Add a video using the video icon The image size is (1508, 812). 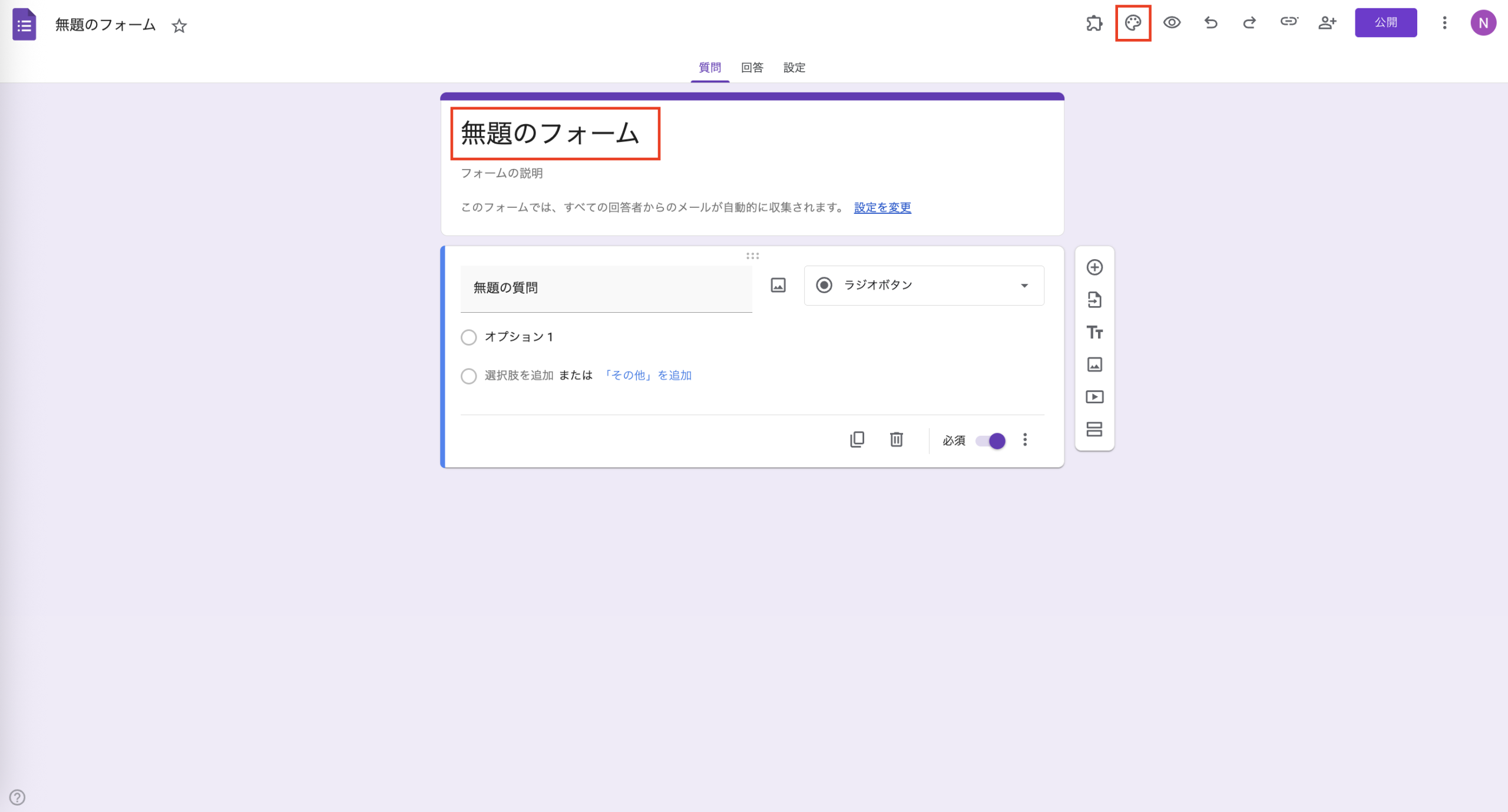pyautogui.click(x=1094, y=396)
